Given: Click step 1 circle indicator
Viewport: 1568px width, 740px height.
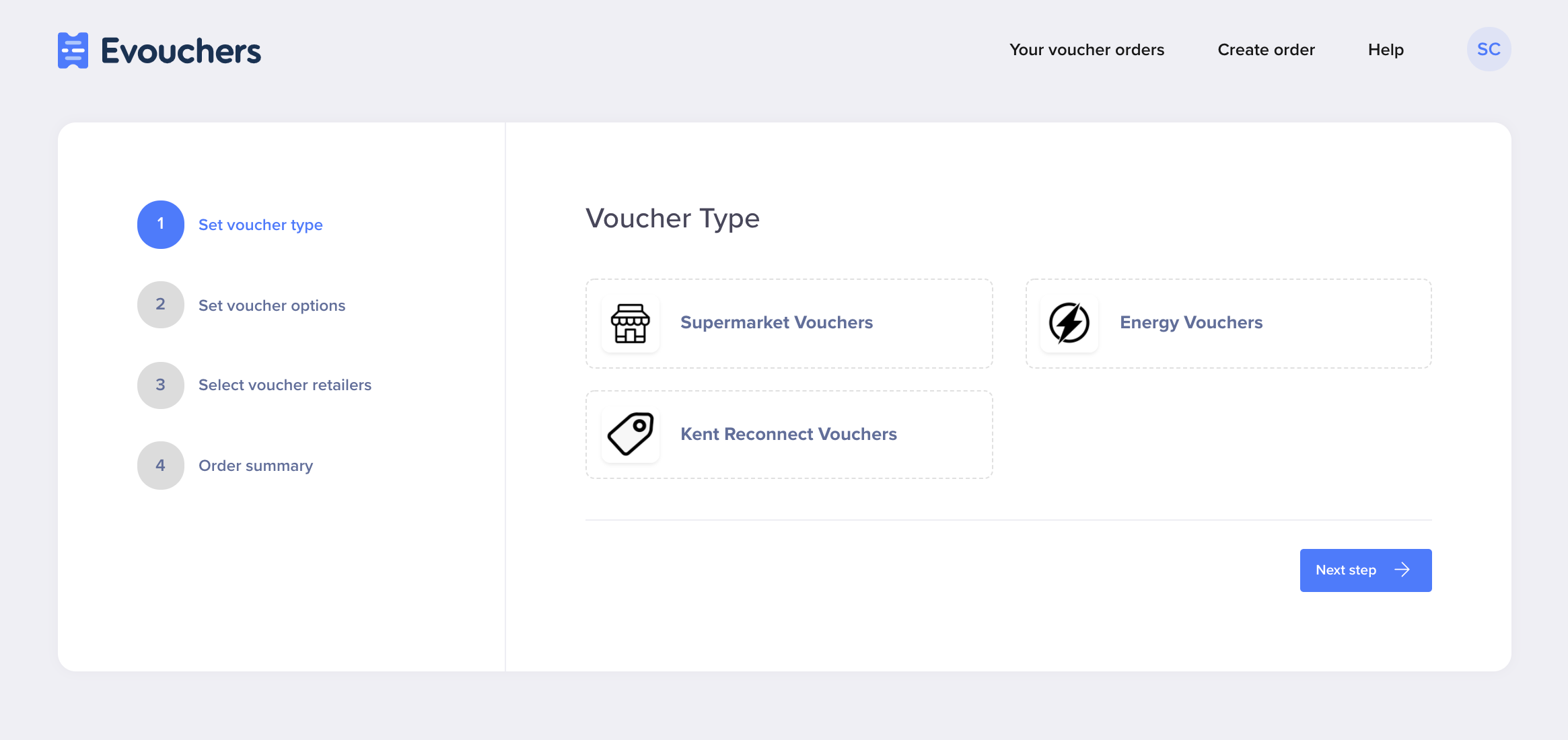Looking at the screenshot, I should click(161, 225).
